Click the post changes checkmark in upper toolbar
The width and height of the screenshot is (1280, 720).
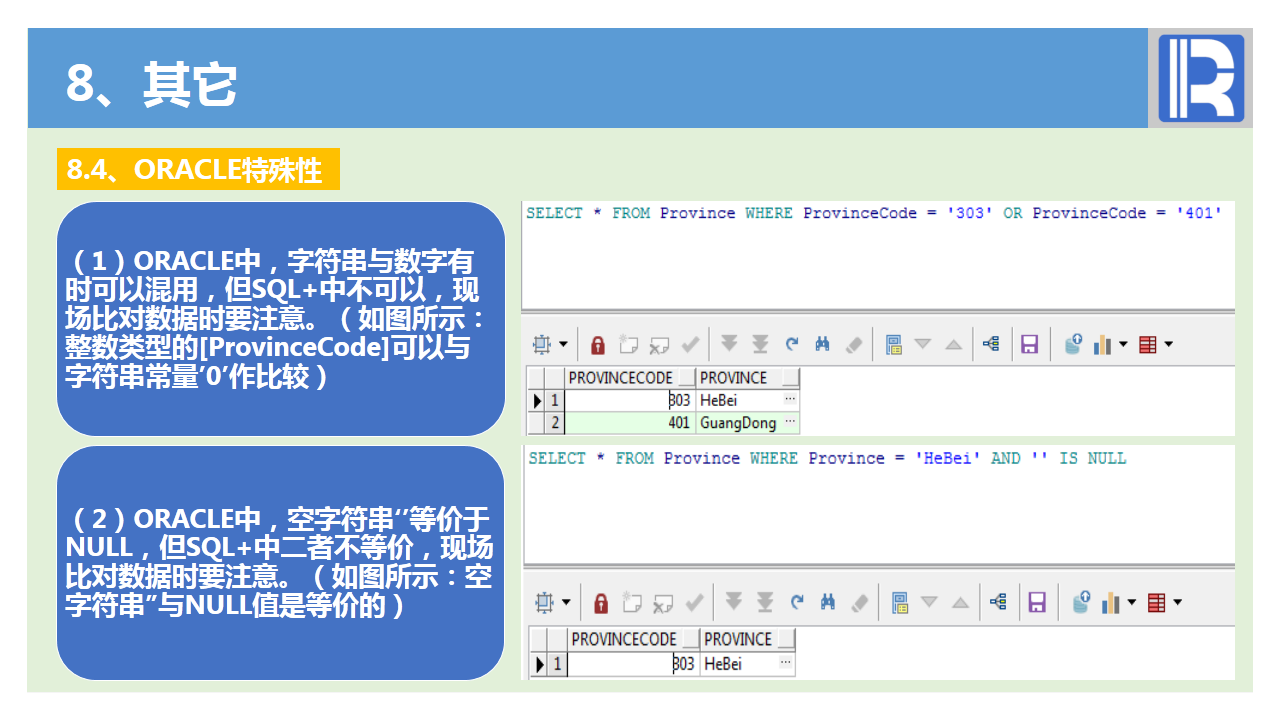point(689,345)
